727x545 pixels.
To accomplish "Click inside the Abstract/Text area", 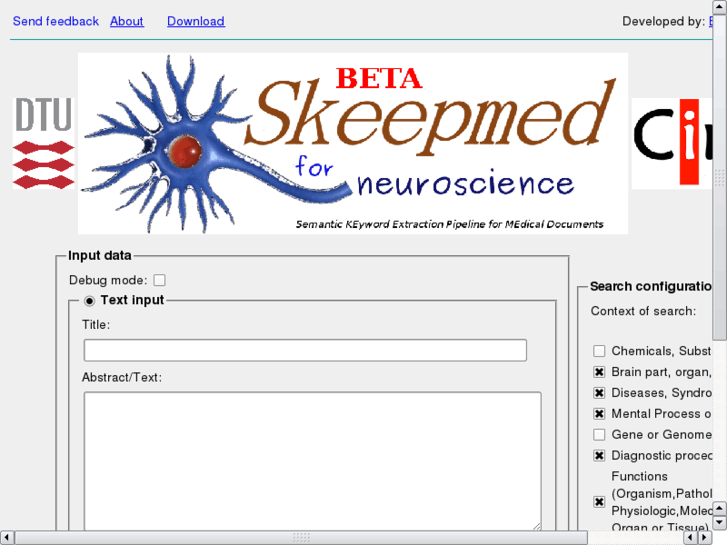I will coord(312,461).
